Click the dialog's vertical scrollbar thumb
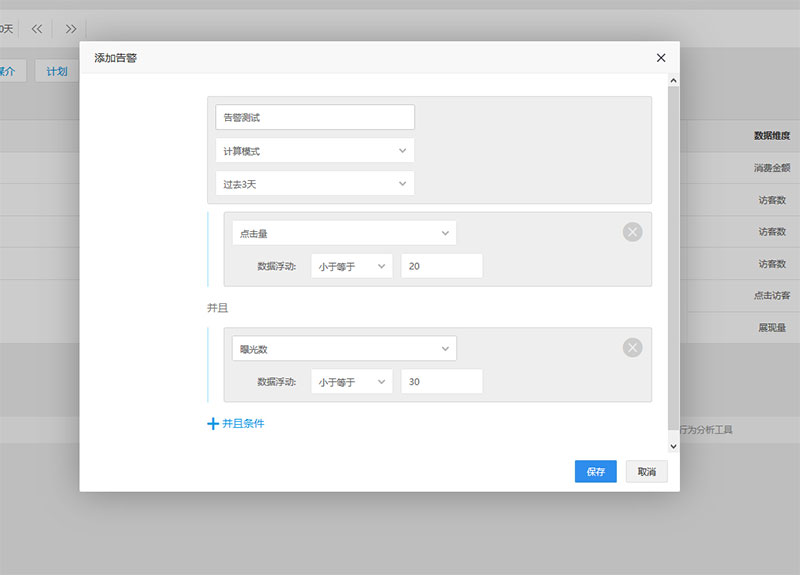 [673, 258]
